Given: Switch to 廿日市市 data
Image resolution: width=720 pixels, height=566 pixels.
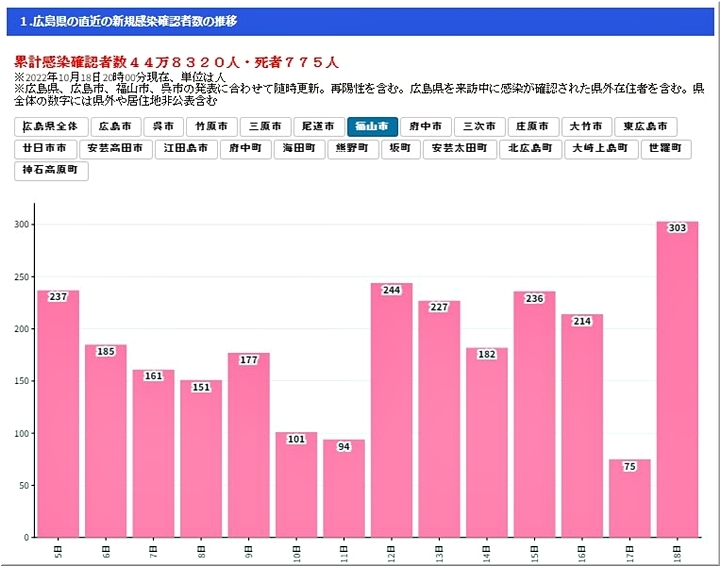Looking at the screenshot, I should tap(47, 149).
